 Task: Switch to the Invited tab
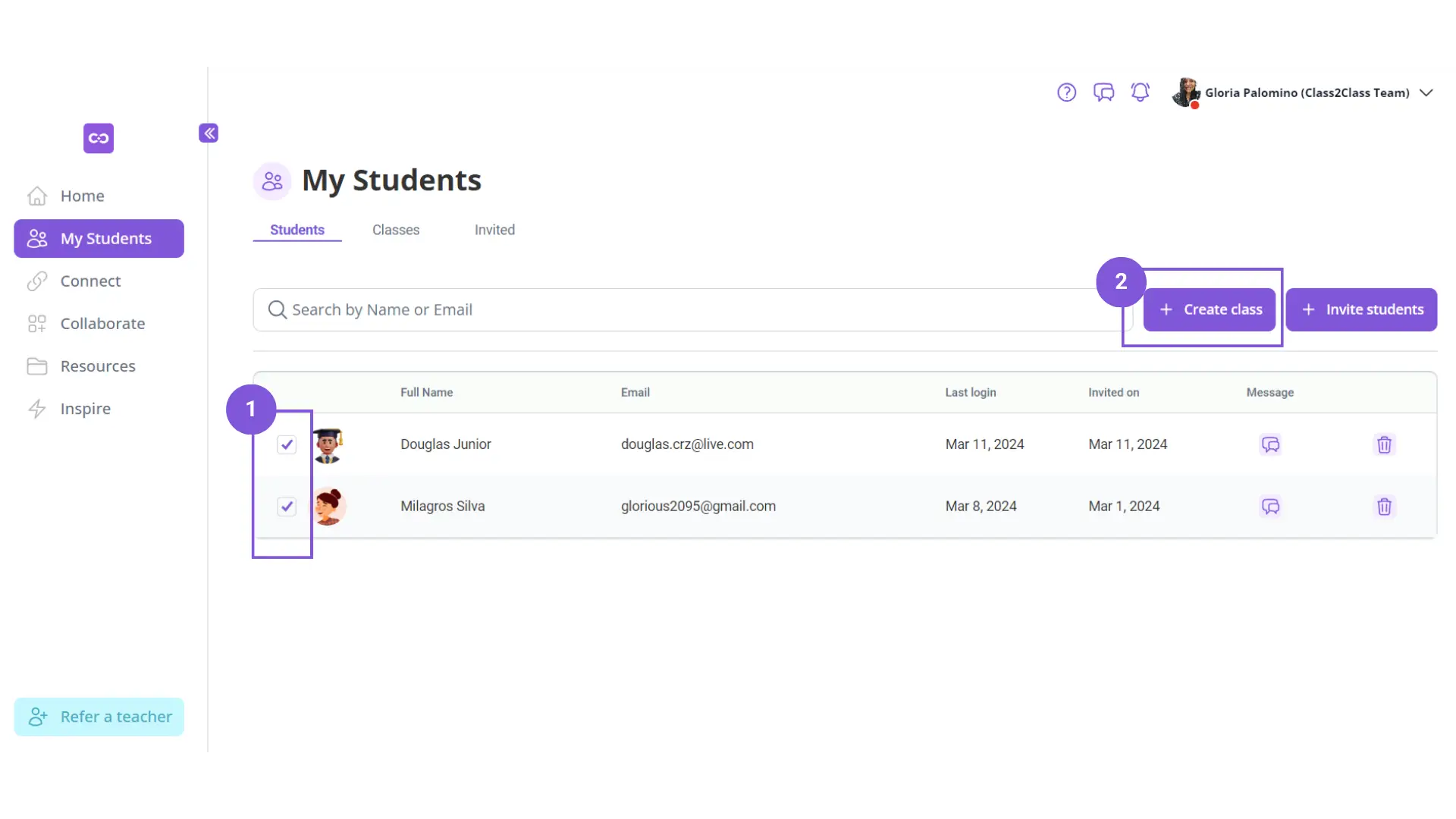tap(494, 230)
